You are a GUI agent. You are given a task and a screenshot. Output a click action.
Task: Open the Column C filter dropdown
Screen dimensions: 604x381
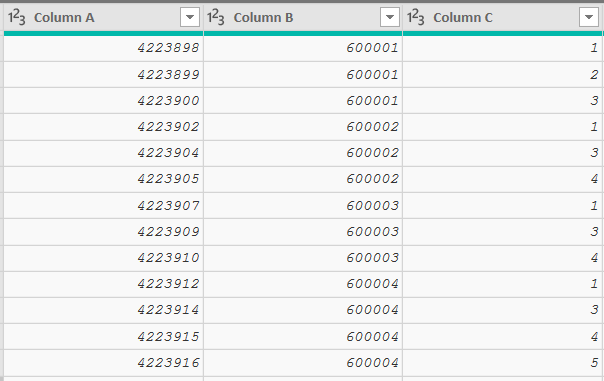[589, 17]
